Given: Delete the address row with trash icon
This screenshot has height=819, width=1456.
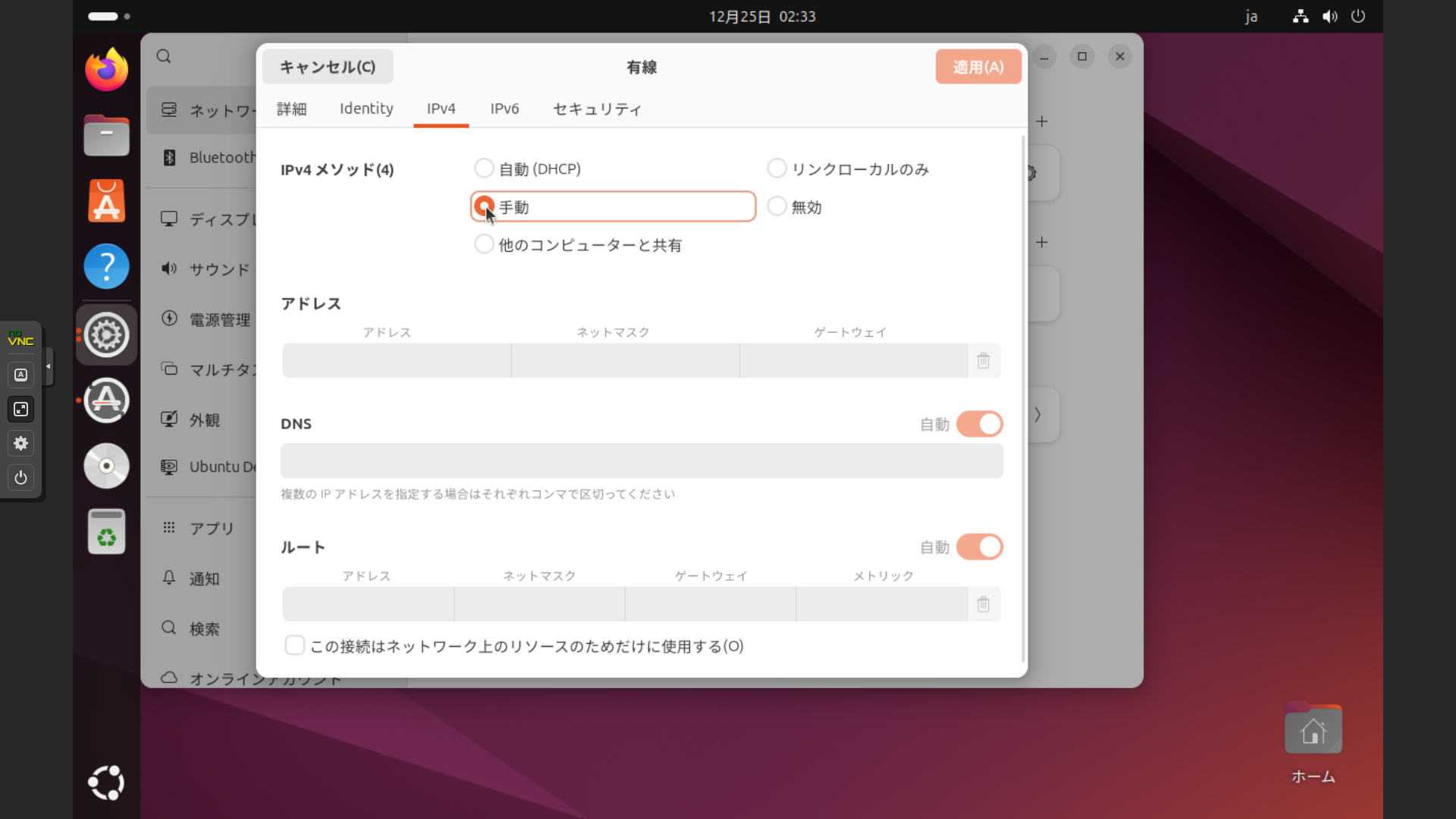Looking at the screenshot, I should click(x=983, y=361).
